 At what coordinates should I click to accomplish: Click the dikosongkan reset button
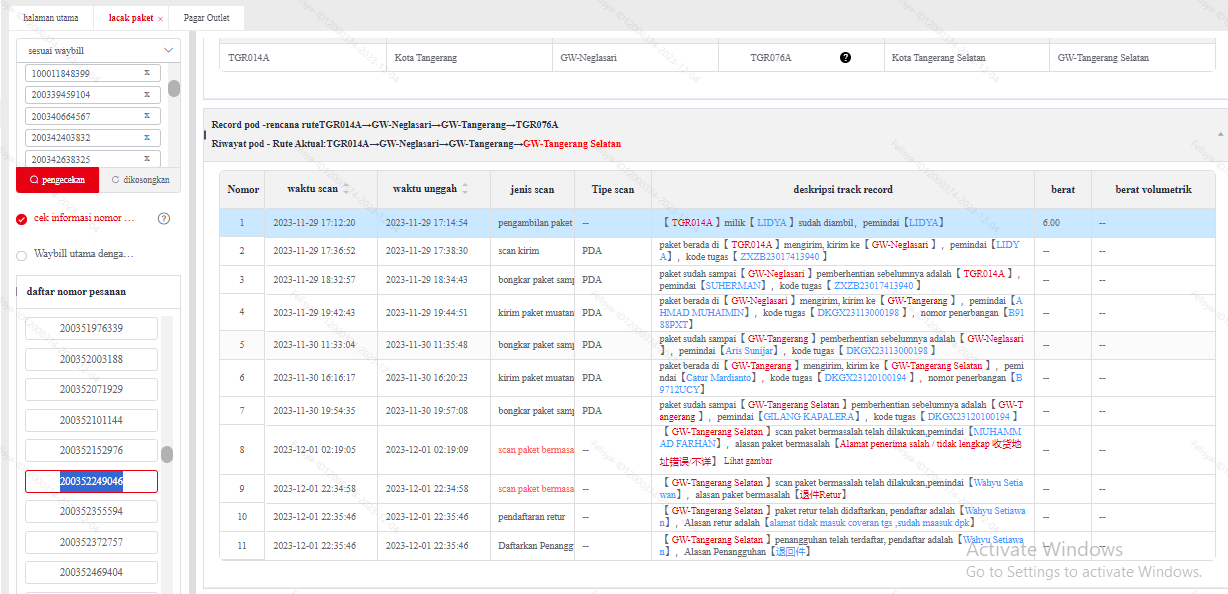click(x=140, y=180)
